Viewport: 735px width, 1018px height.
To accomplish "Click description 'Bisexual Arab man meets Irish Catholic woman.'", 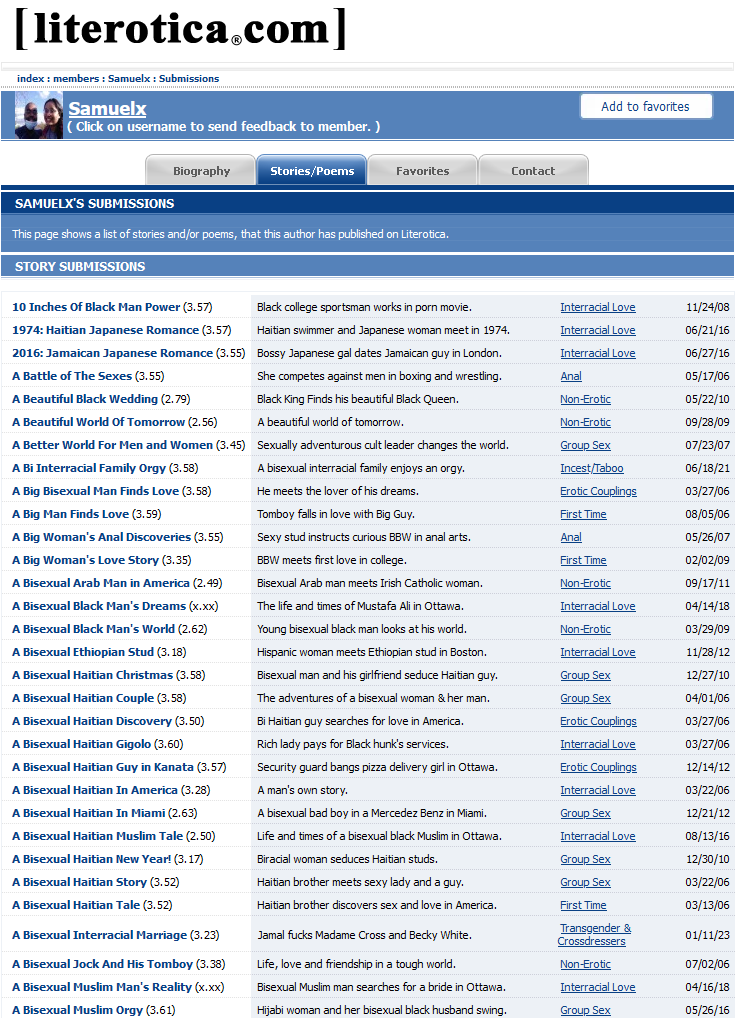I will pos(369,583).
